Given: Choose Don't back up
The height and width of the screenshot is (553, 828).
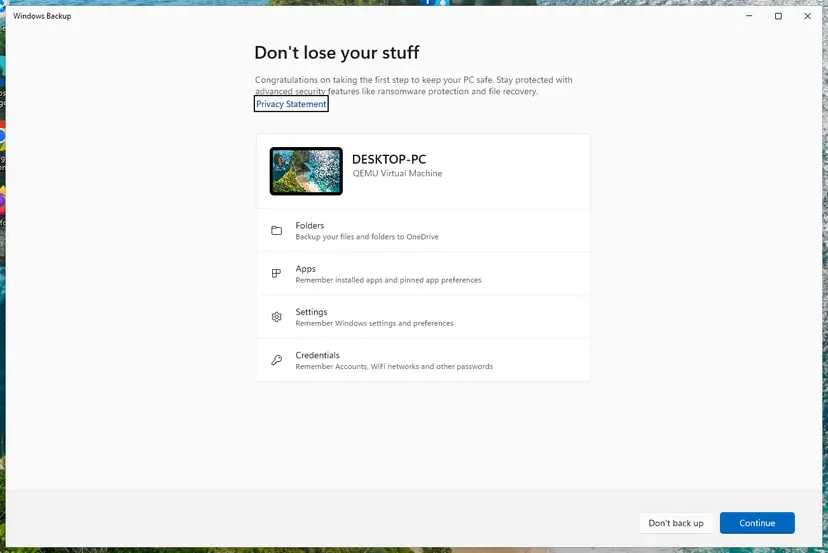Looking at the screenshot, I should pos(675,523).
